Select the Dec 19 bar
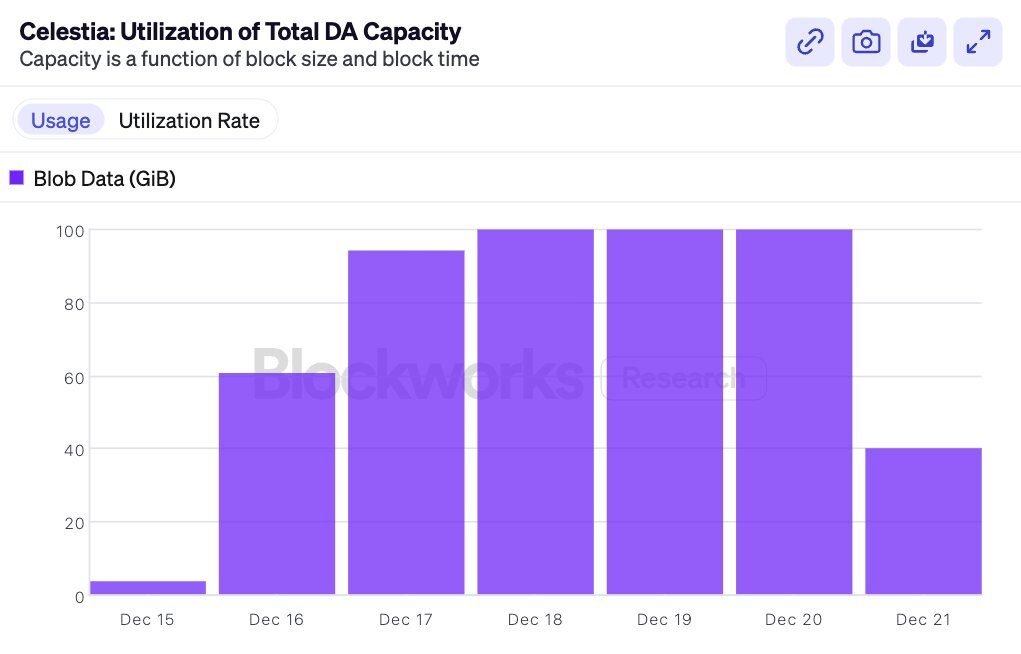The height and width of the screenshot is (654, 1021). click(664, 412)
